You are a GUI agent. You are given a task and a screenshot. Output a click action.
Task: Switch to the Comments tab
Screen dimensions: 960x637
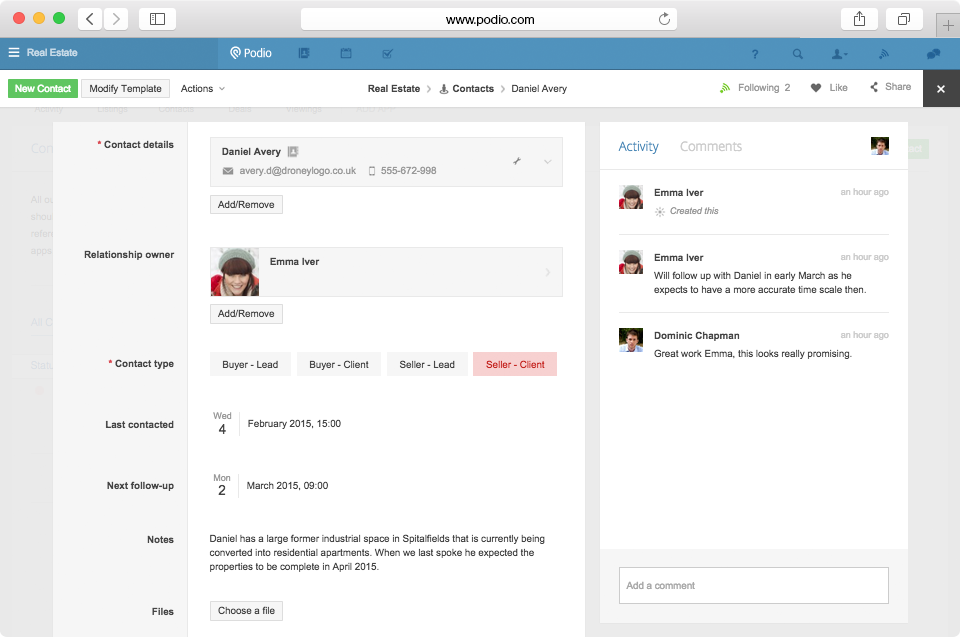(710, 147)
